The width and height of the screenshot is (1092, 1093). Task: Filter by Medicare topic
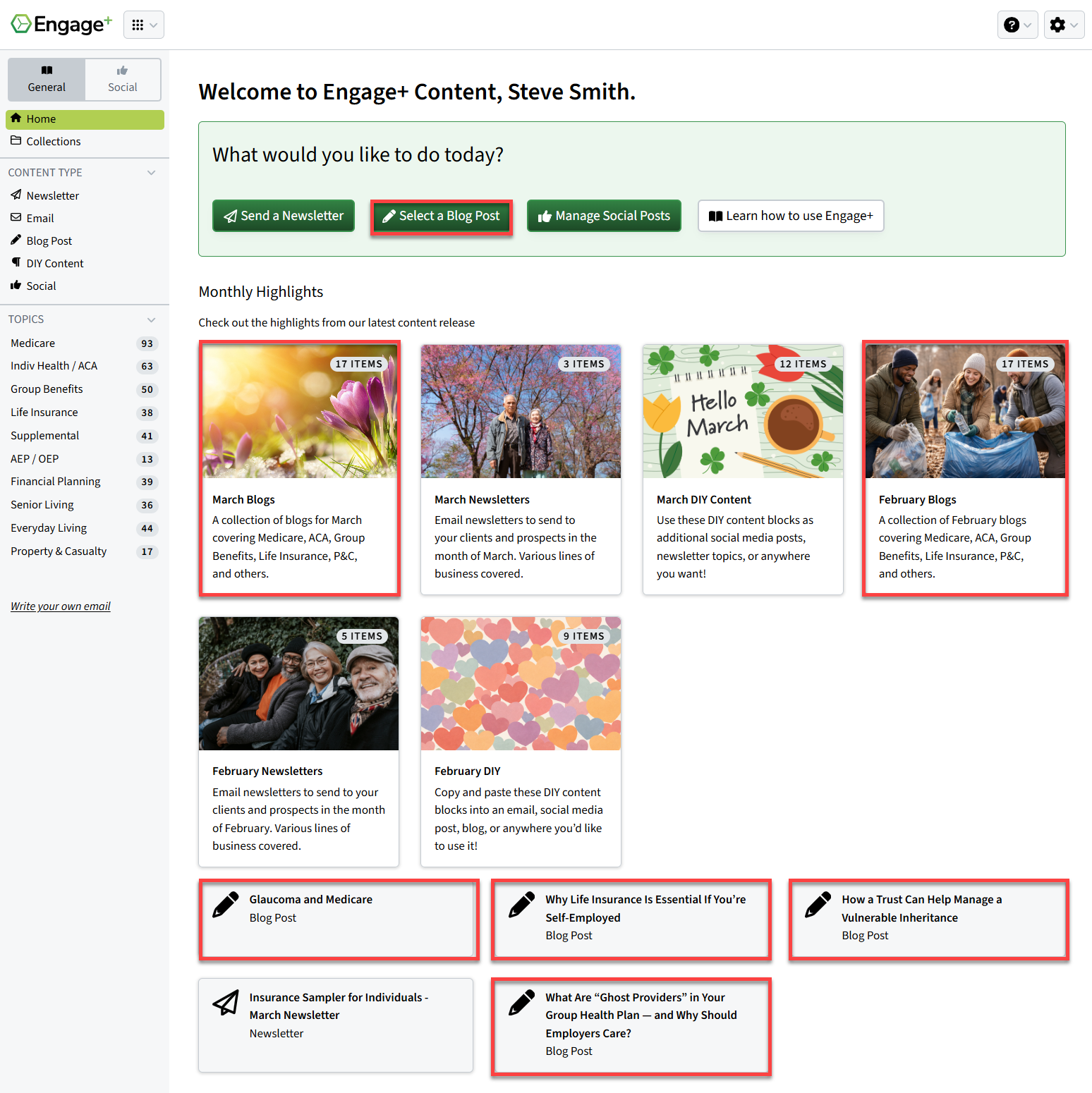point(85,343)
